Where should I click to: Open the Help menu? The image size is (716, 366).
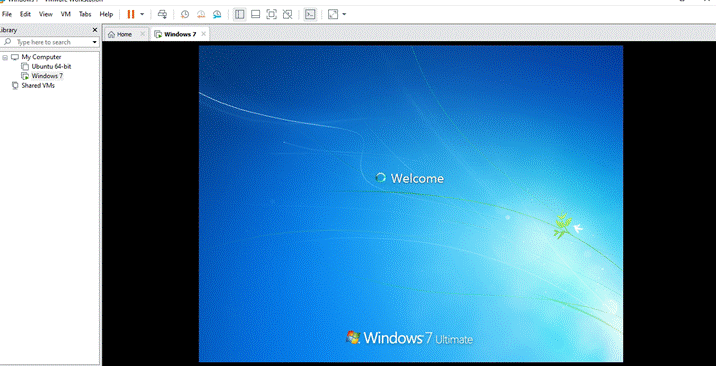[106, 14]
